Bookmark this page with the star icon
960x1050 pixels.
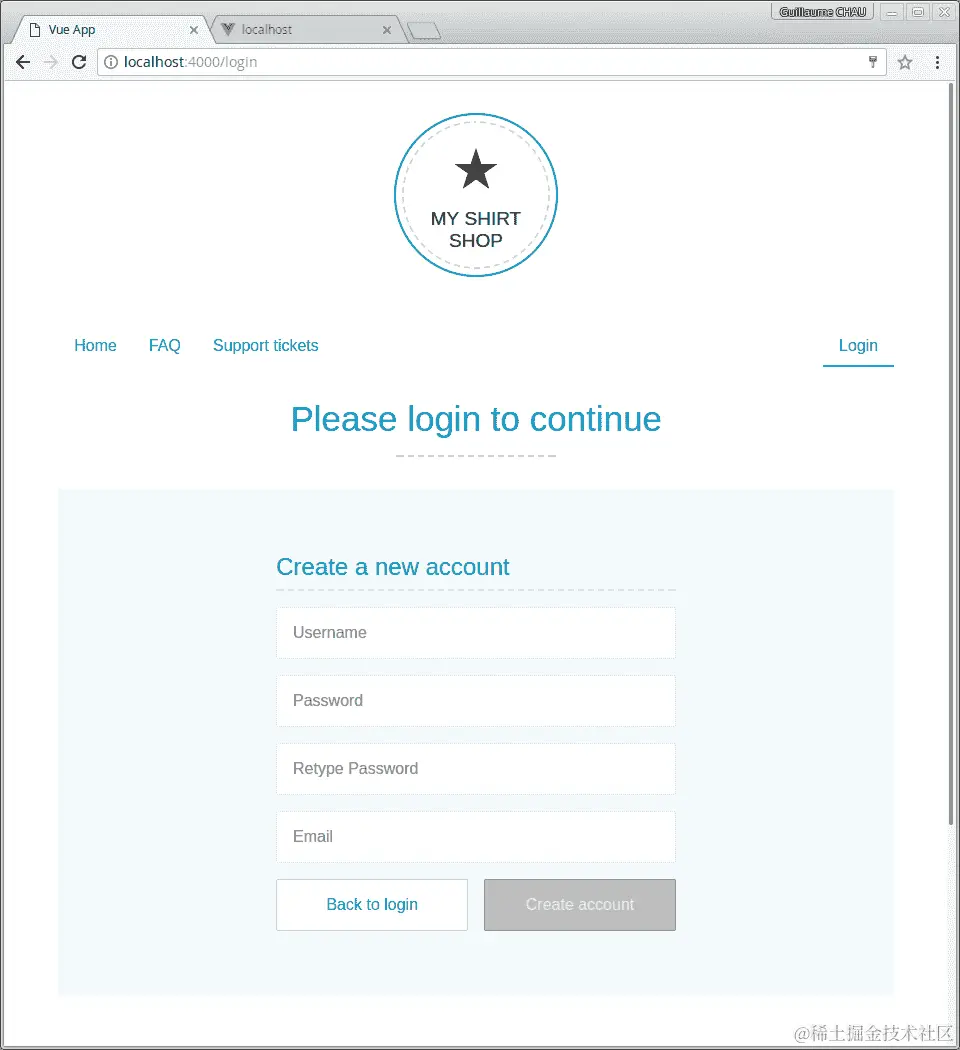[x=905, y=62]
